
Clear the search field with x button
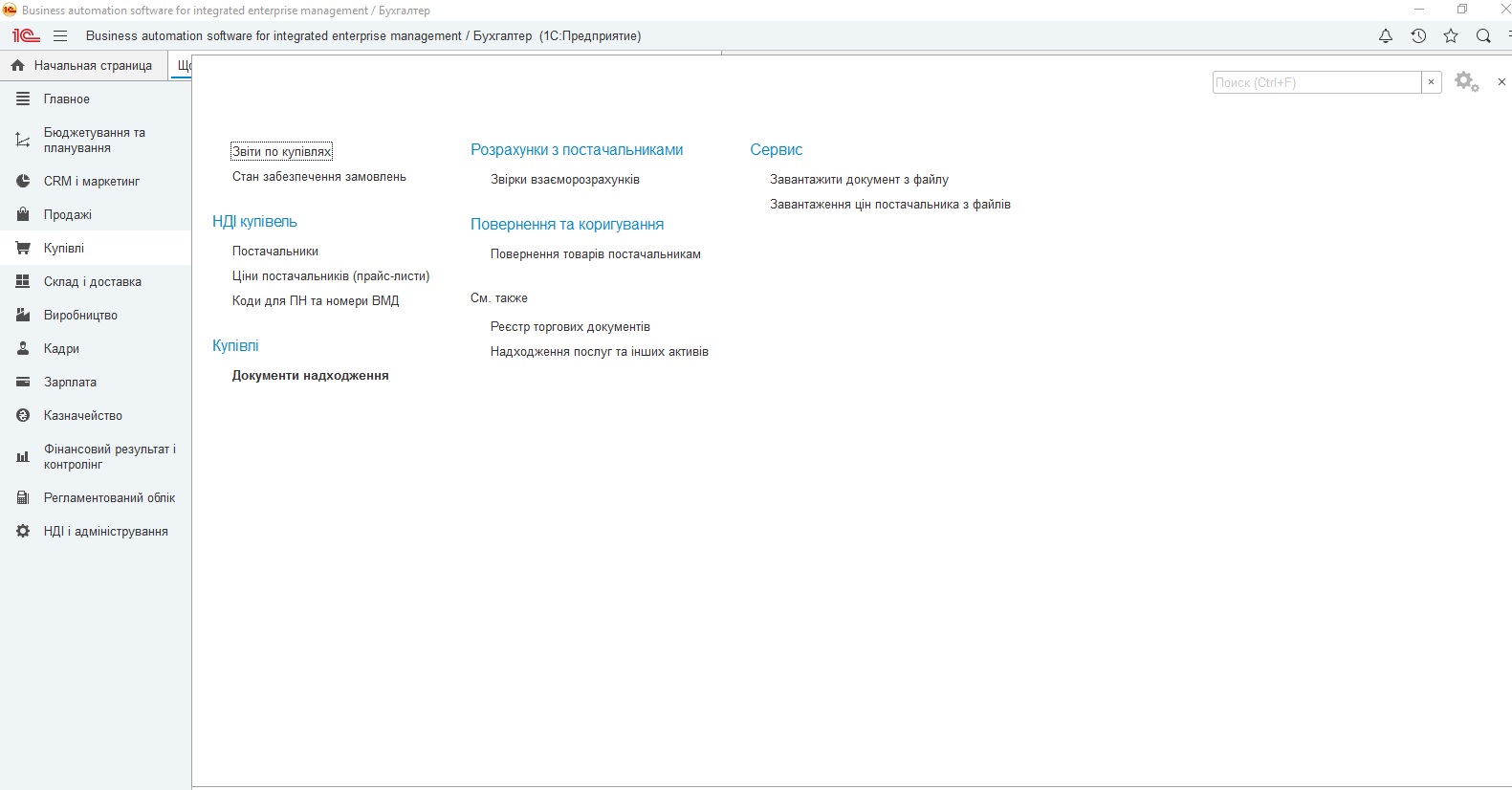pyautogui.click(x=1431, y=82)
